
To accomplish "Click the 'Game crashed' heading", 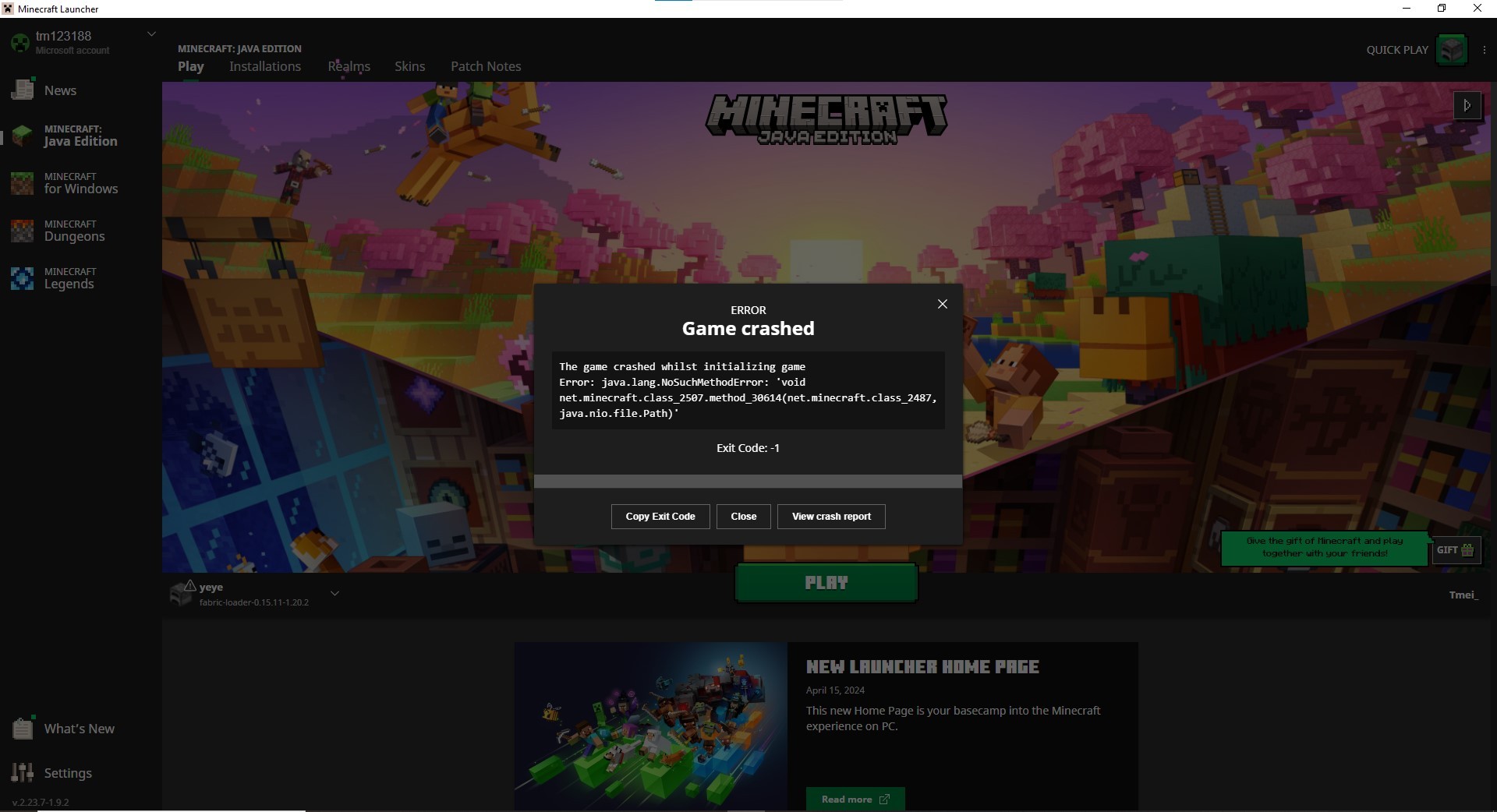I will point(748,329).
